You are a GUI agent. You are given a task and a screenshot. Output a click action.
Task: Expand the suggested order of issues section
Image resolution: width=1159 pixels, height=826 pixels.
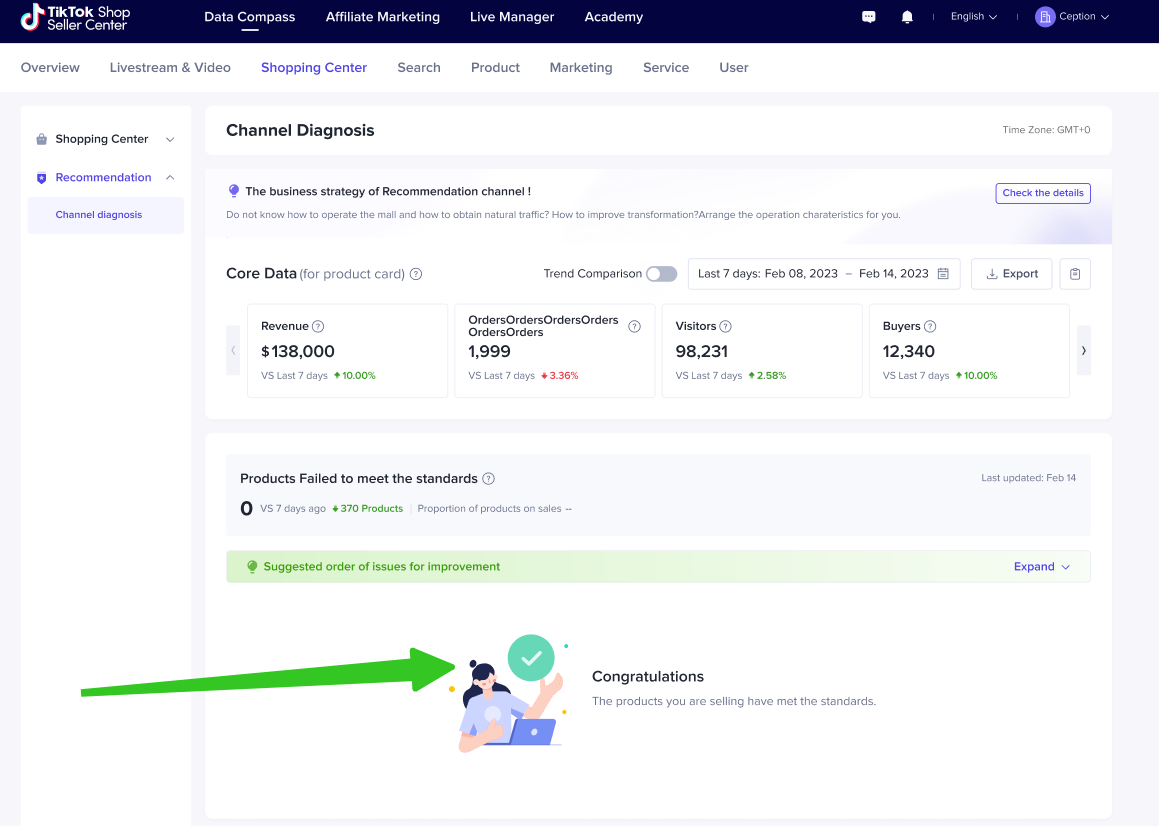coord(1041,567)
